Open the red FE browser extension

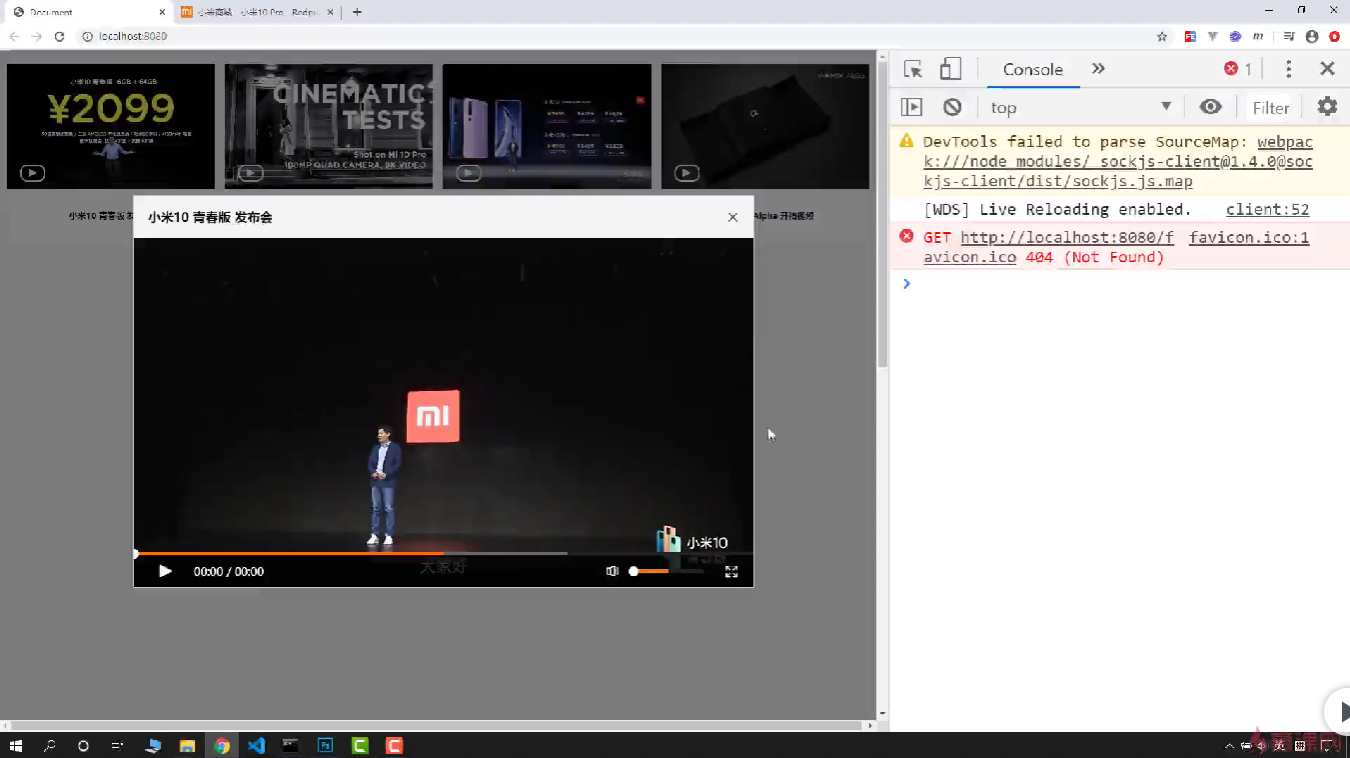point(1190,36)
